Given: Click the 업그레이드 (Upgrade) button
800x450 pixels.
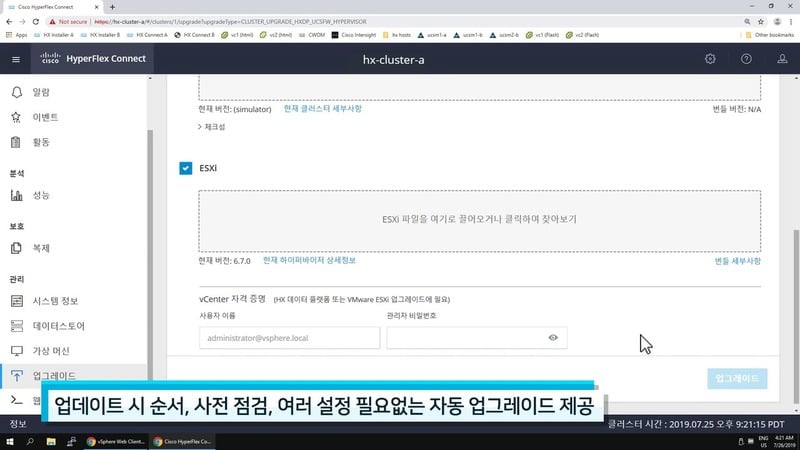Looking at the screenshot, I should tap(737, 379).
